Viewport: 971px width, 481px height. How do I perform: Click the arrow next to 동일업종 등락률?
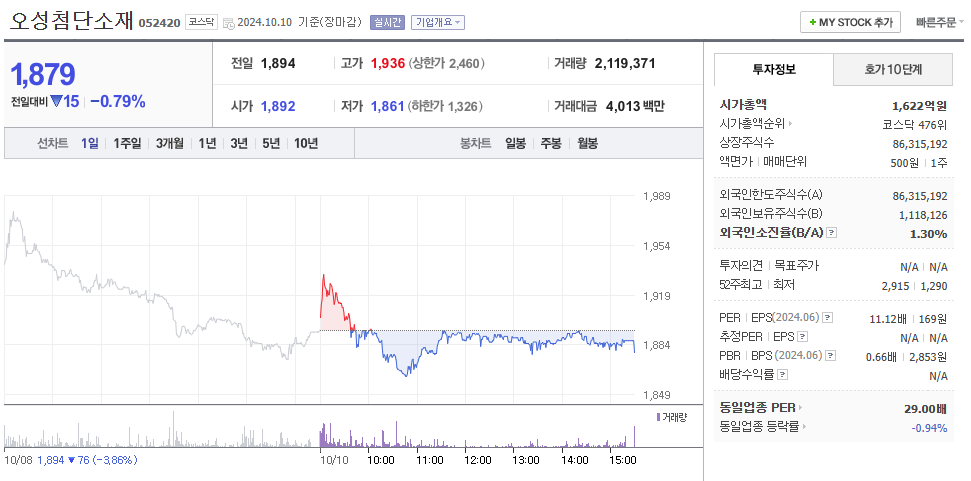pyautogui.click(x=804, y=427)
